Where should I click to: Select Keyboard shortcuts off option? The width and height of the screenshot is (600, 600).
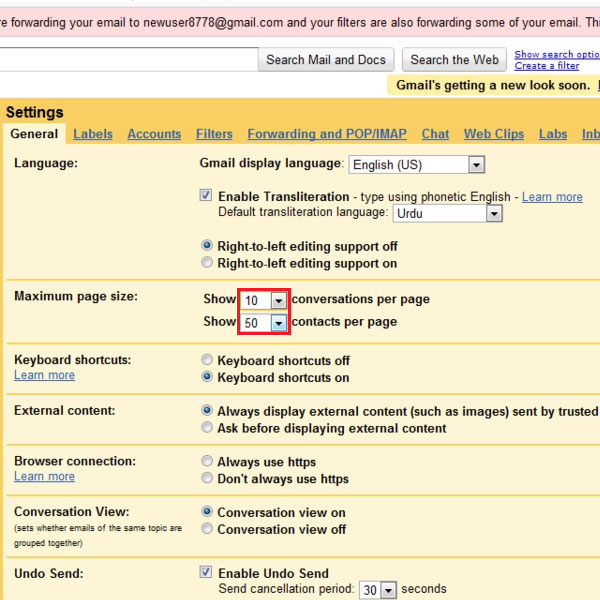tap(207, 360)
